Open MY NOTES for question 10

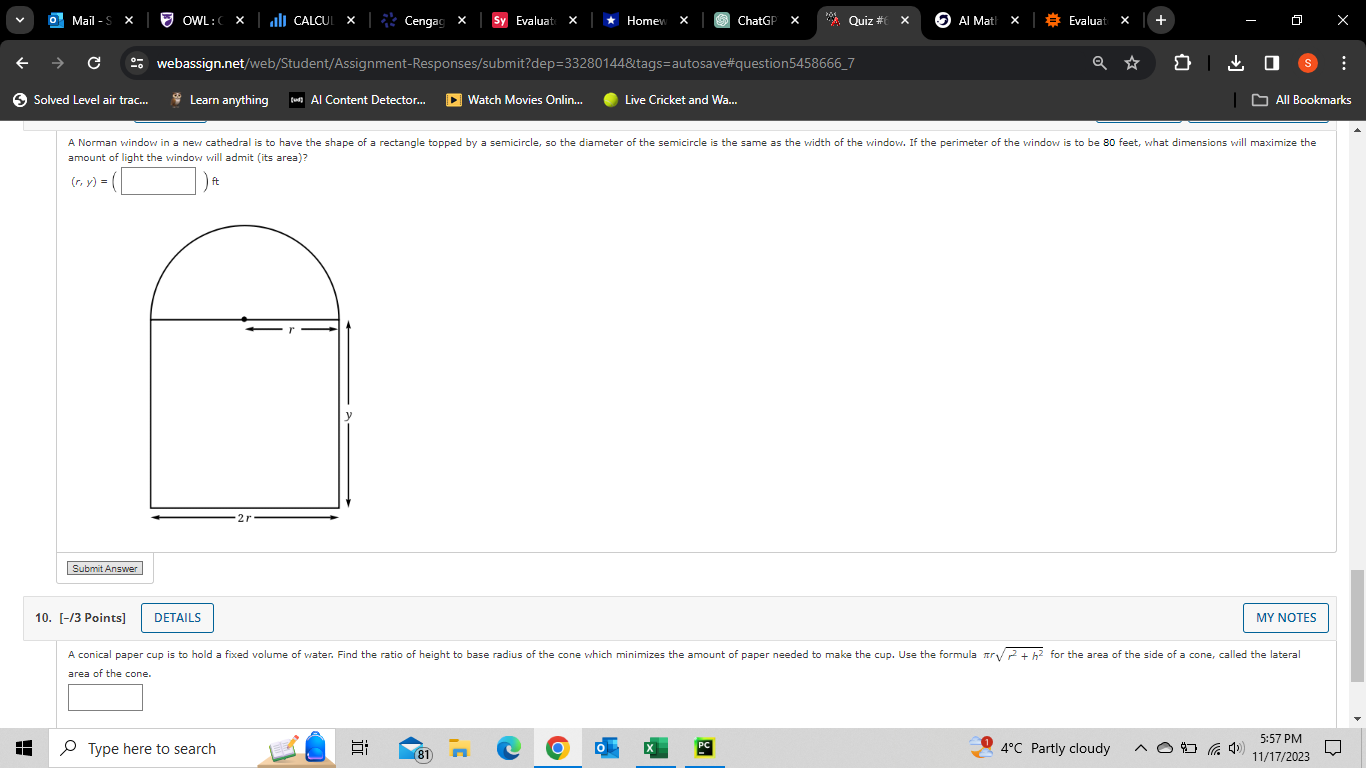[1285, 617]
